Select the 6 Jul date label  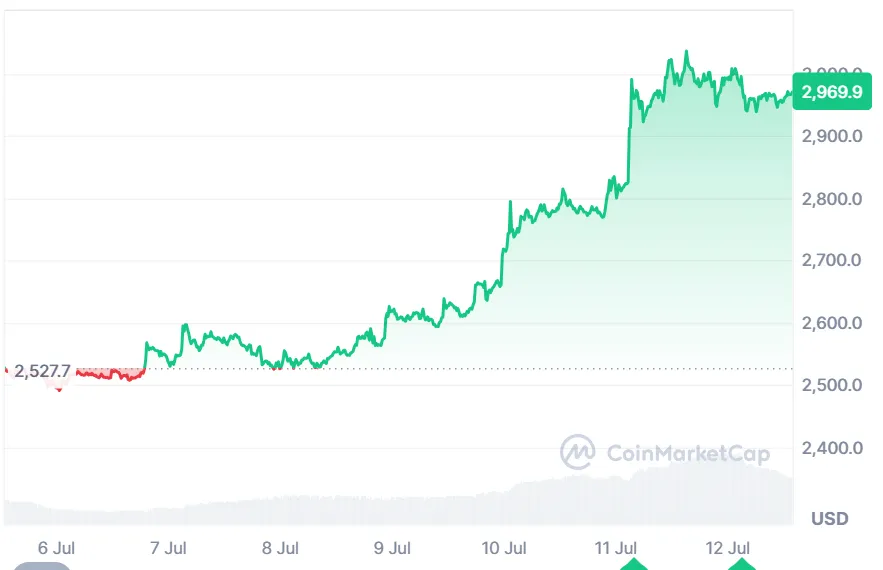56,548
